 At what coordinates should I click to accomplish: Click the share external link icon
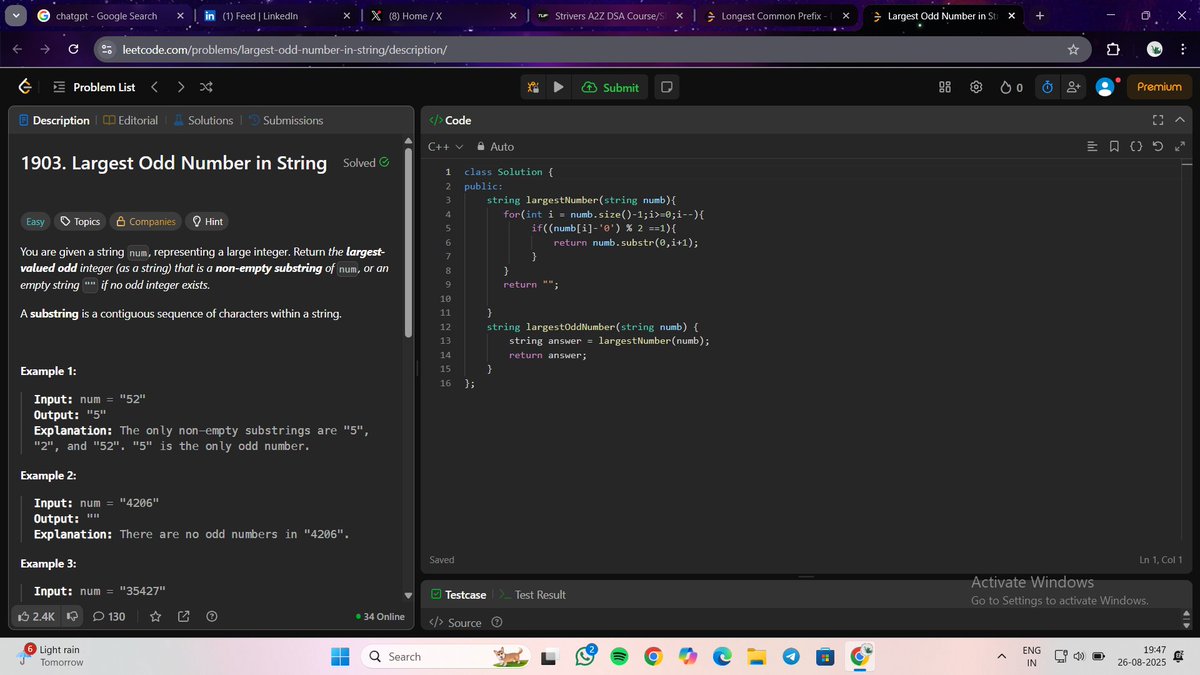[x=183, y=616]
